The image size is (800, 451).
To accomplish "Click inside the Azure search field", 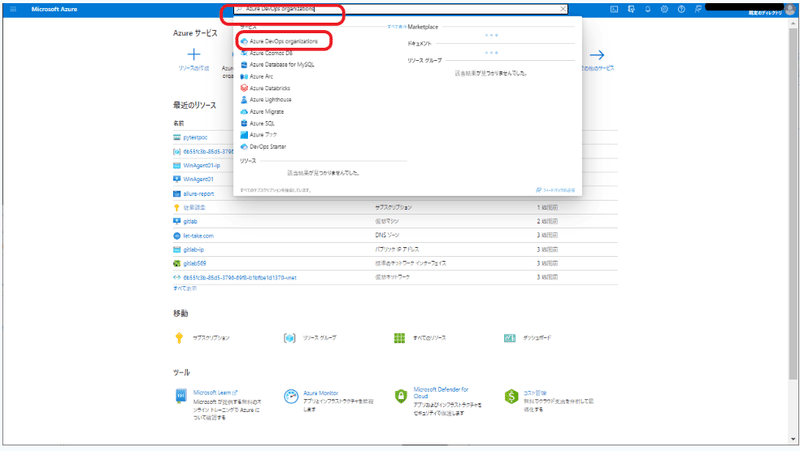I will coord(401,9).
